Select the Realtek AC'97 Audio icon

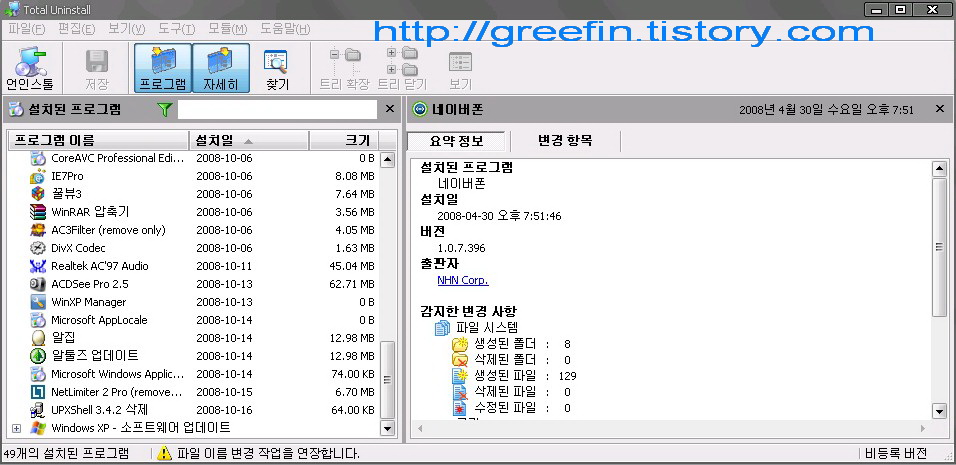[x=38, y=266]
